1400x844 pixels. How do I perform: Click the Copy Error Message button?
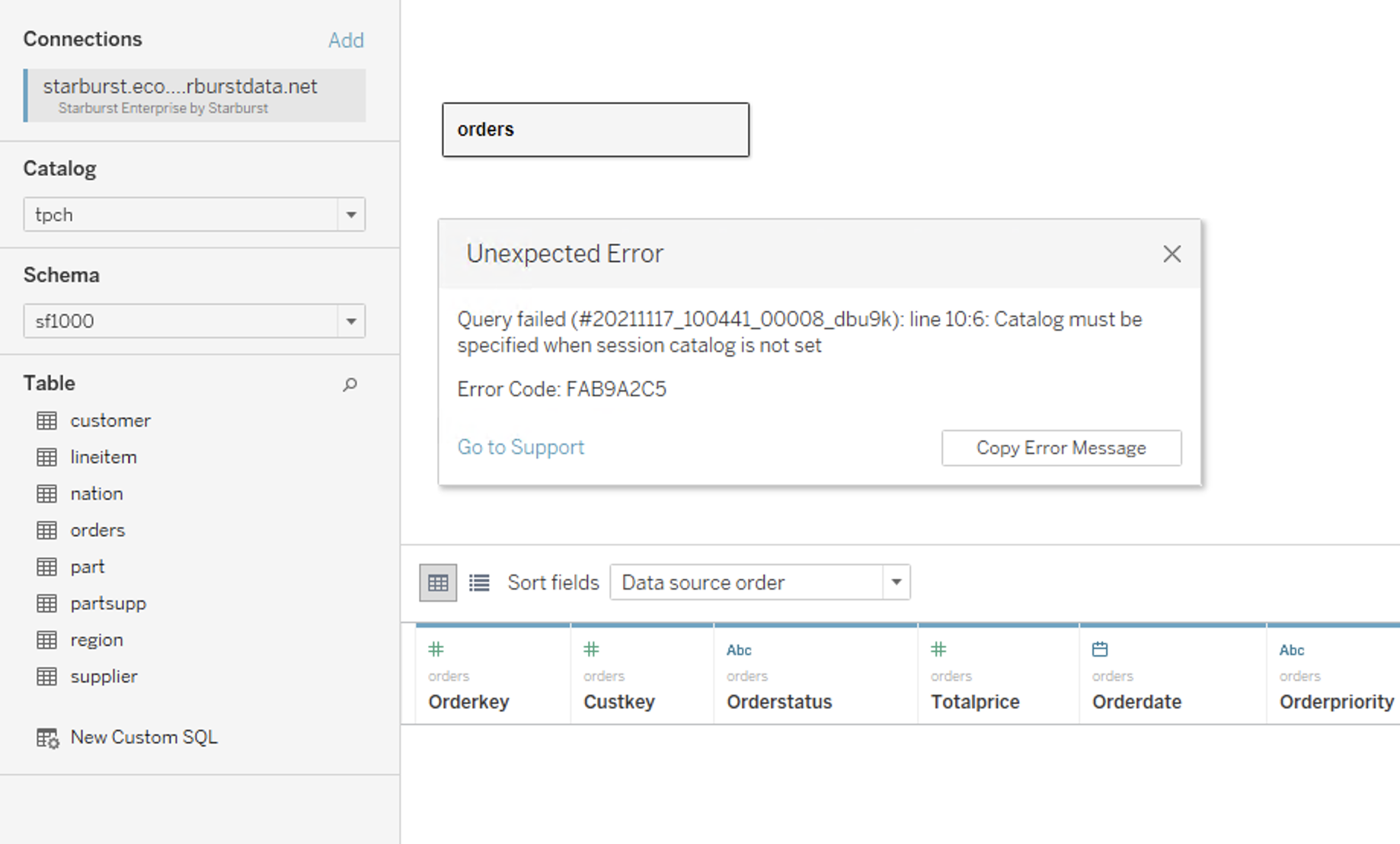pos(1061,448)
